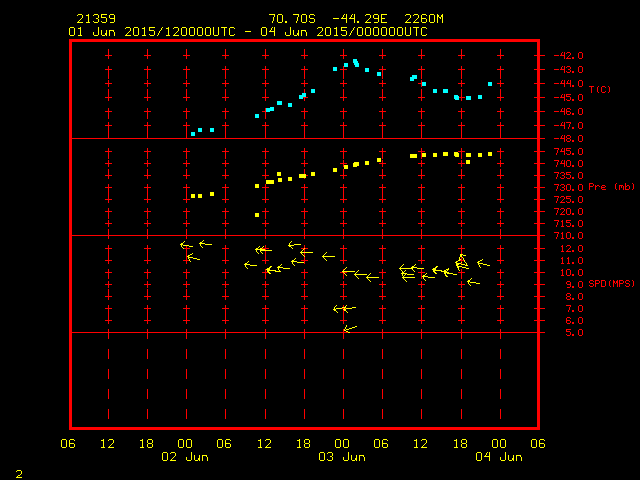The image size is (640, 480).
Task: Select the -44.0 temperature tick value
Action: pyautogui.click(x=569, y=84)
